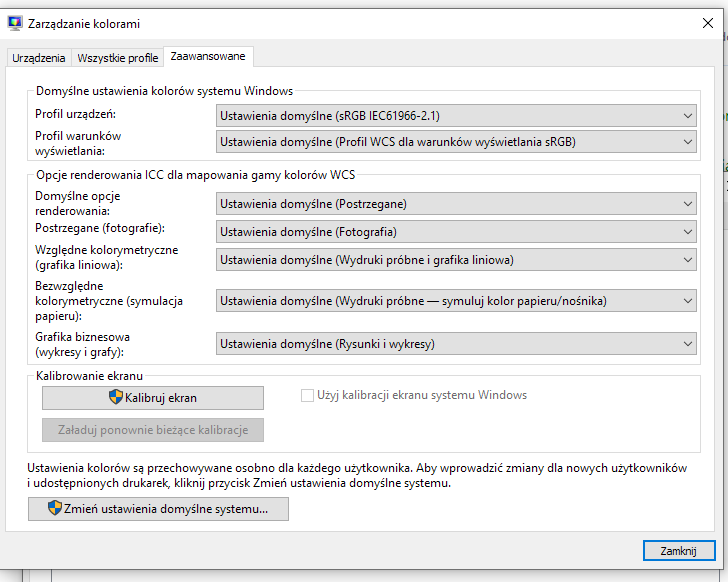Click the Profil warunków wyświetlania label
This screenshot has width=728, height=582.
point(78,143)
